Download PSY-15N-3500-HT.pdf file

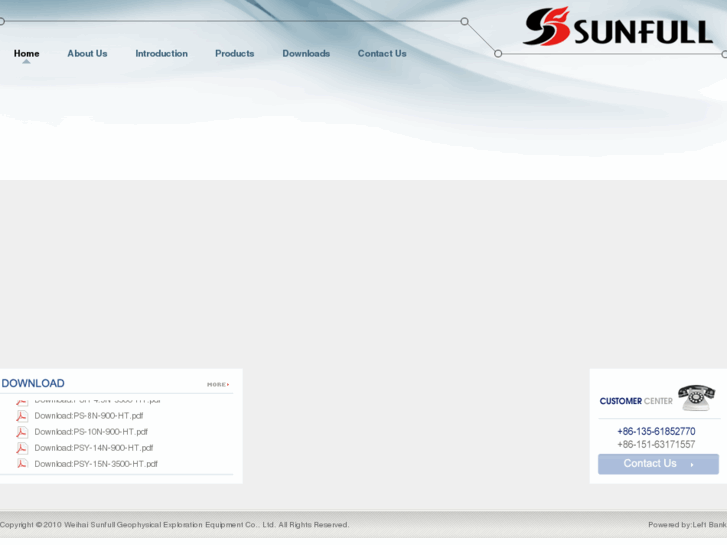[96, 464]
